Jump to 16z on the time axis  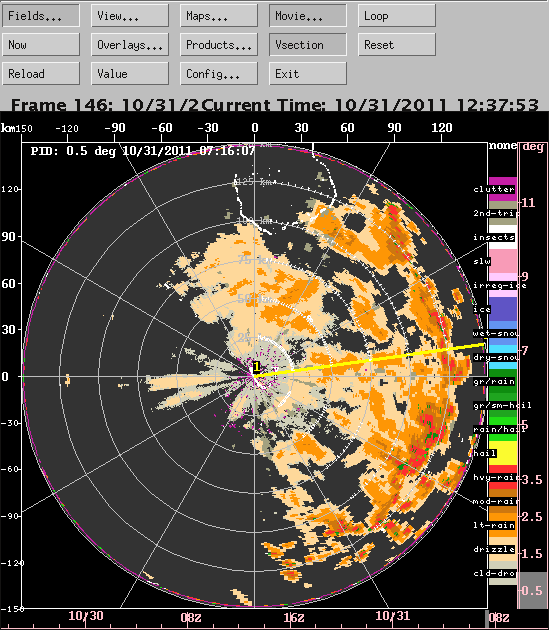[294, 618]
